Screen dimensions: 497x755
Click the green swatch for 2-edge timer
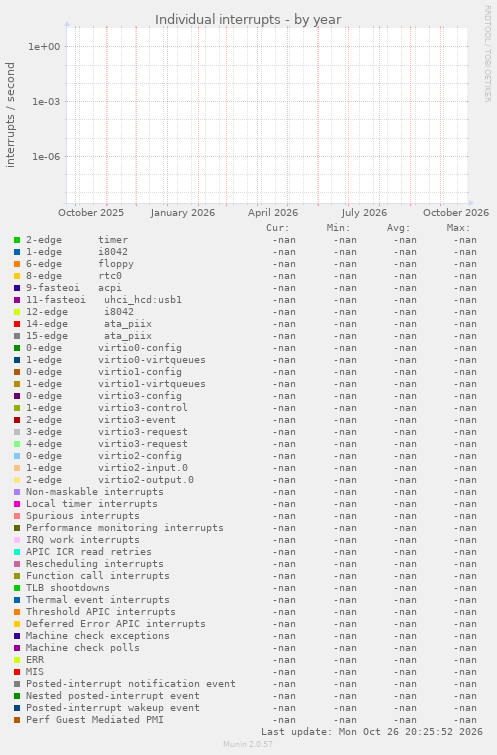[17, 240]
